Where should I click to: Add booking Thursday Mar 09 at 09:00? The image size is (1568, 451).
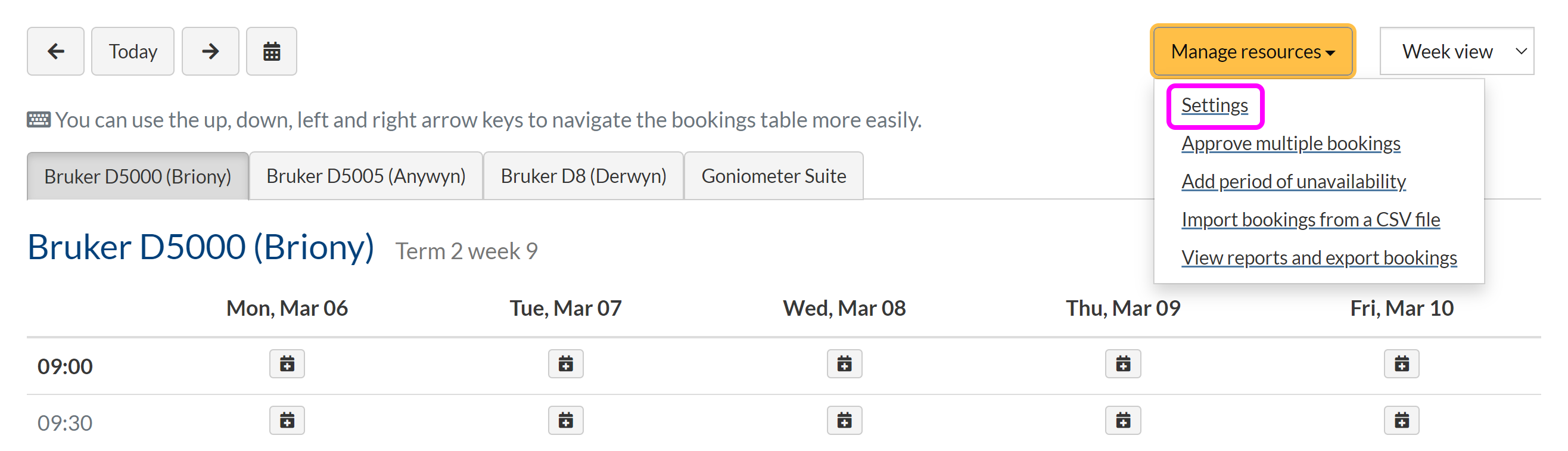(x=1123, y=364)
